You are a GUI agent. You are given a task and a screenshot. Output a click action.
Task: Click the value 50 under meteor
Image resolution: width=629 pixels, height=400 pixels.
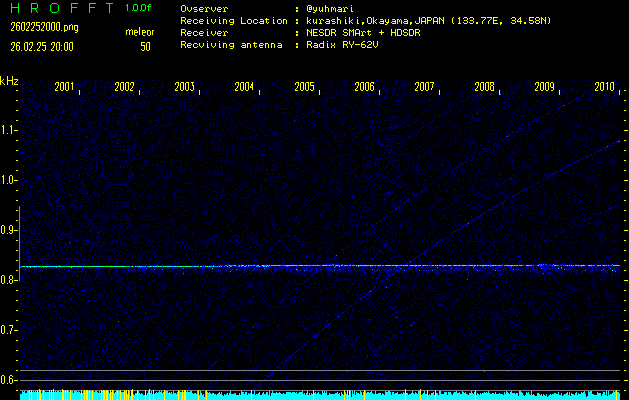click(x=145, y=46)
